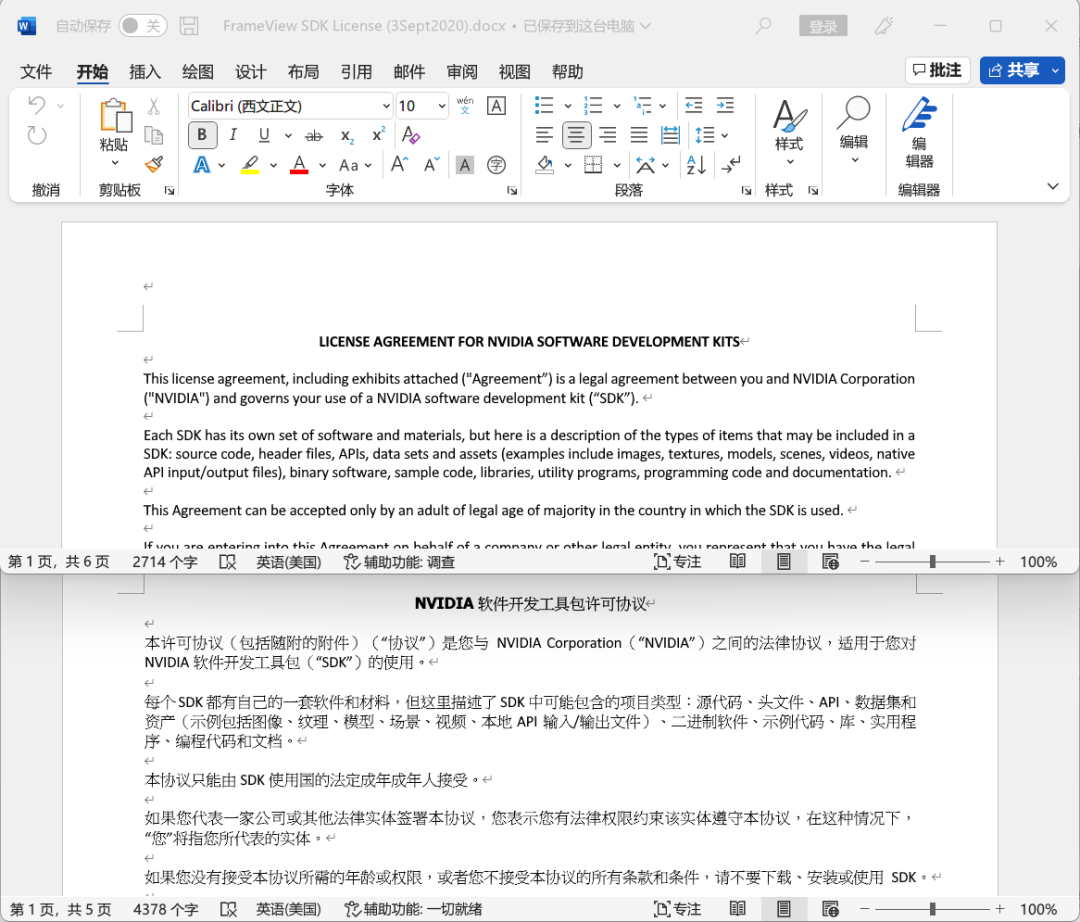The width and height of the screenshot is (1080, 922).
Task: Open Focus mode in top window status bar
Action: pos(677,562)
